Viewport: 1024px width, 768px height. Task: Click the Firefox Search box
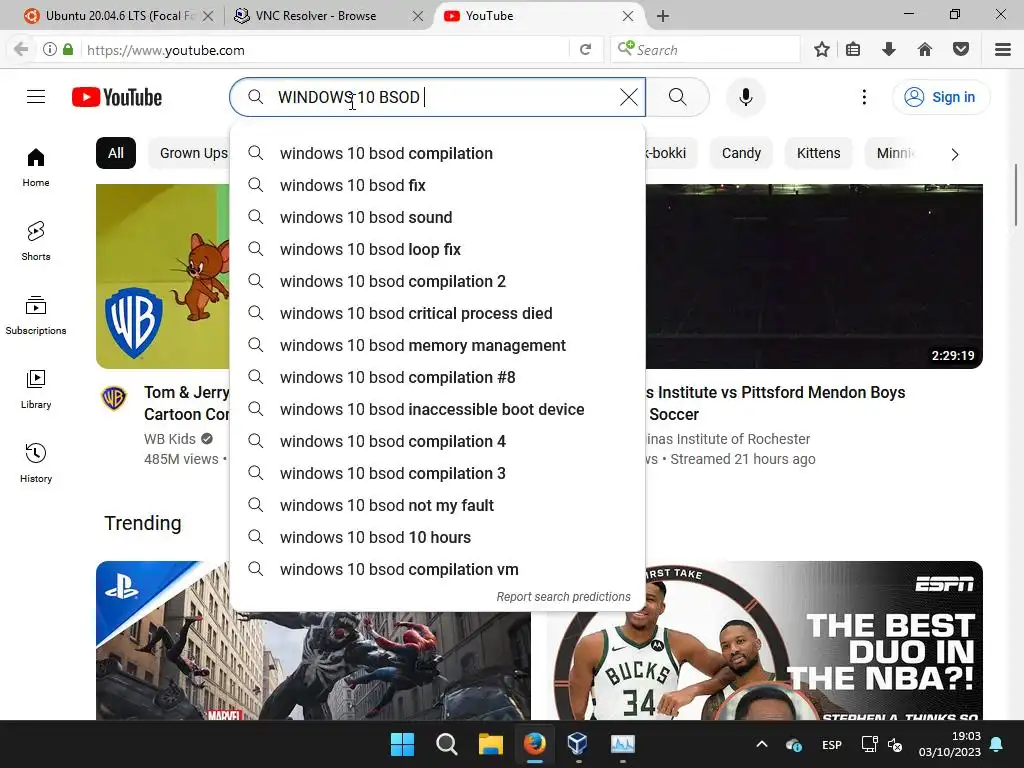705,50
